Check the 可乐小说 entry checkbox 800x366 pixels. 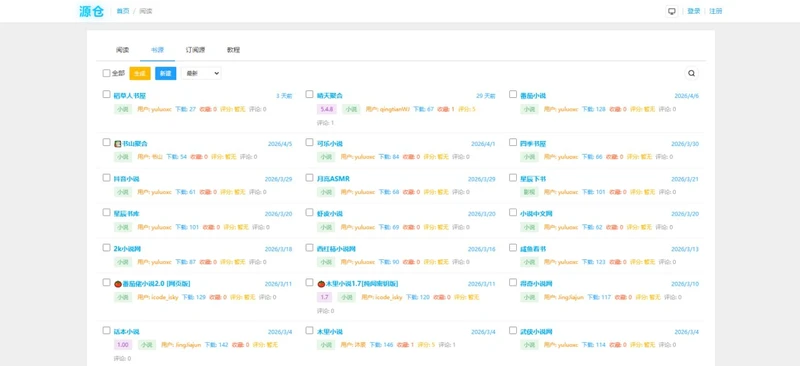(309, 142)
